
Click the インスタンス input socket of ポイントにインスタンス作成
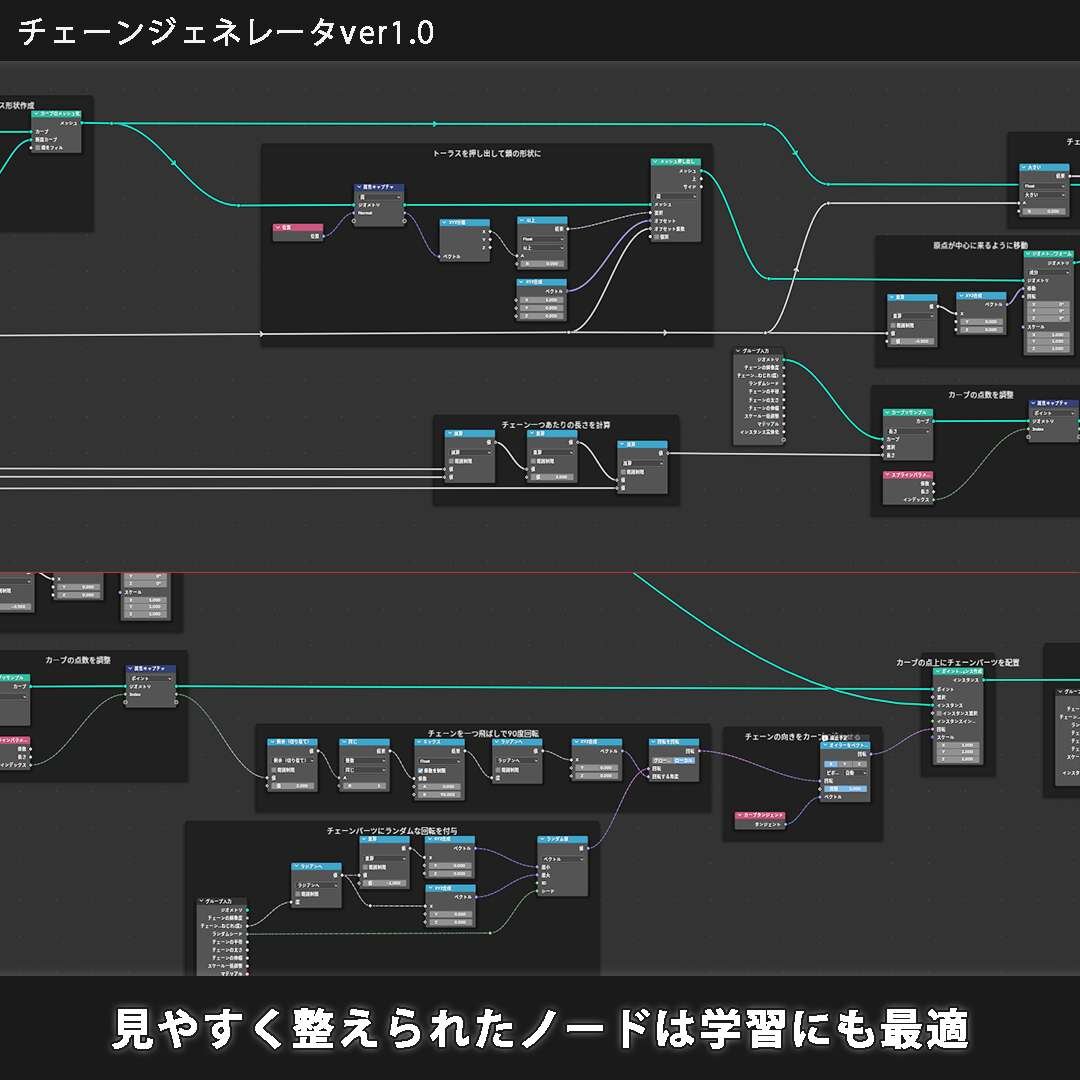(x=933, y=705)
